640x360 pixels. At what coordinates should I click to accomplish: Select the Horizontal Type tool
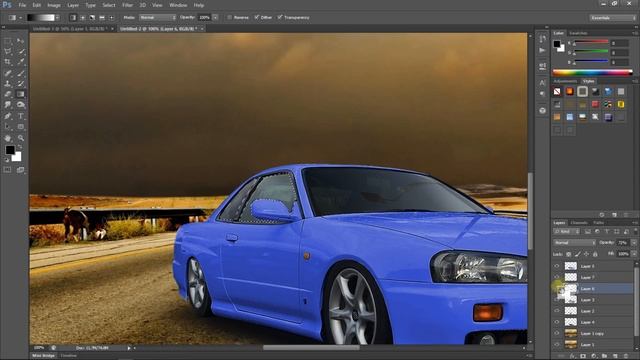20,116
